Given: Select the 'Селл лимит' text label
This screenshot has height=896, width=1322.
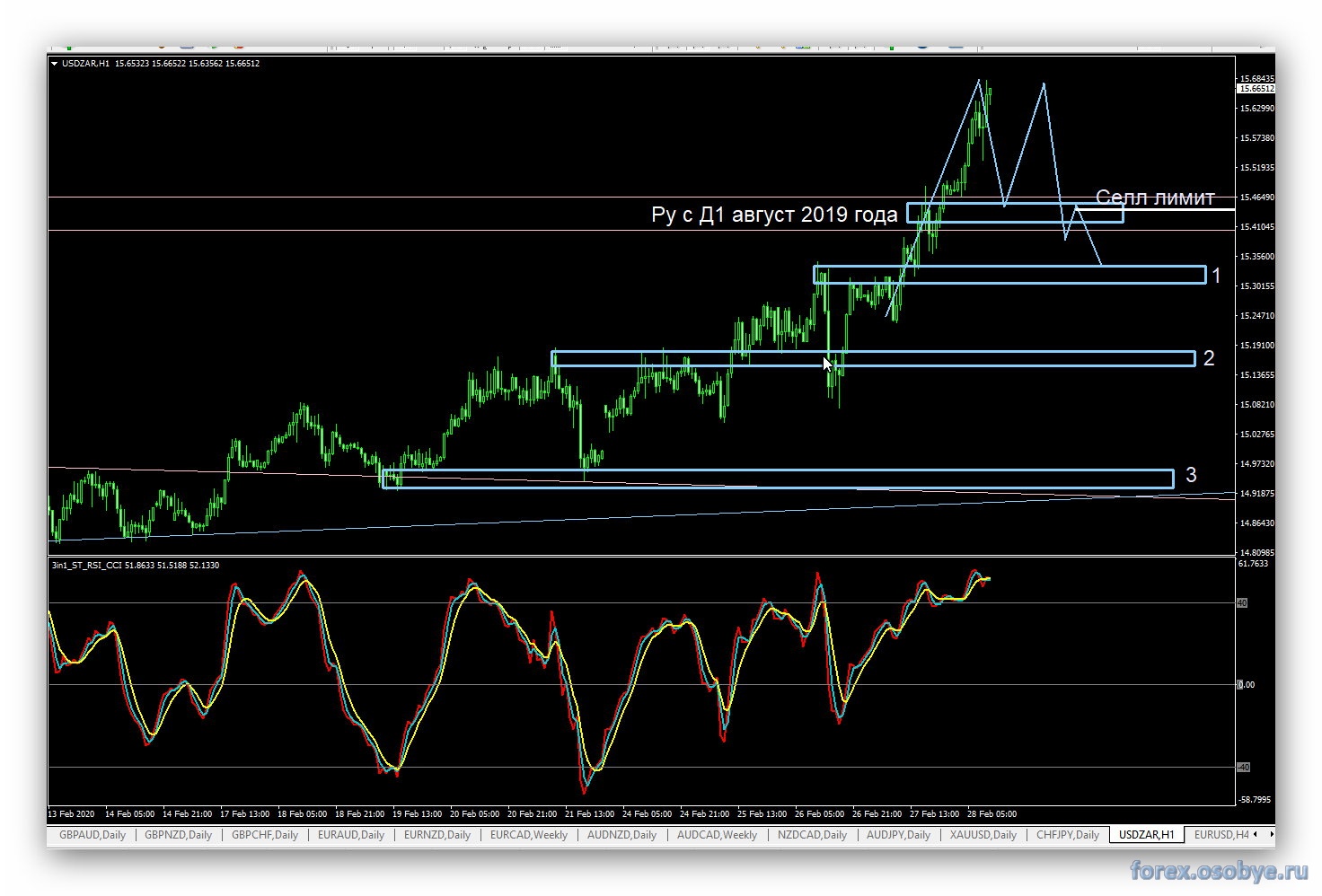Looking at the screenshot, I should (1155, 198).
